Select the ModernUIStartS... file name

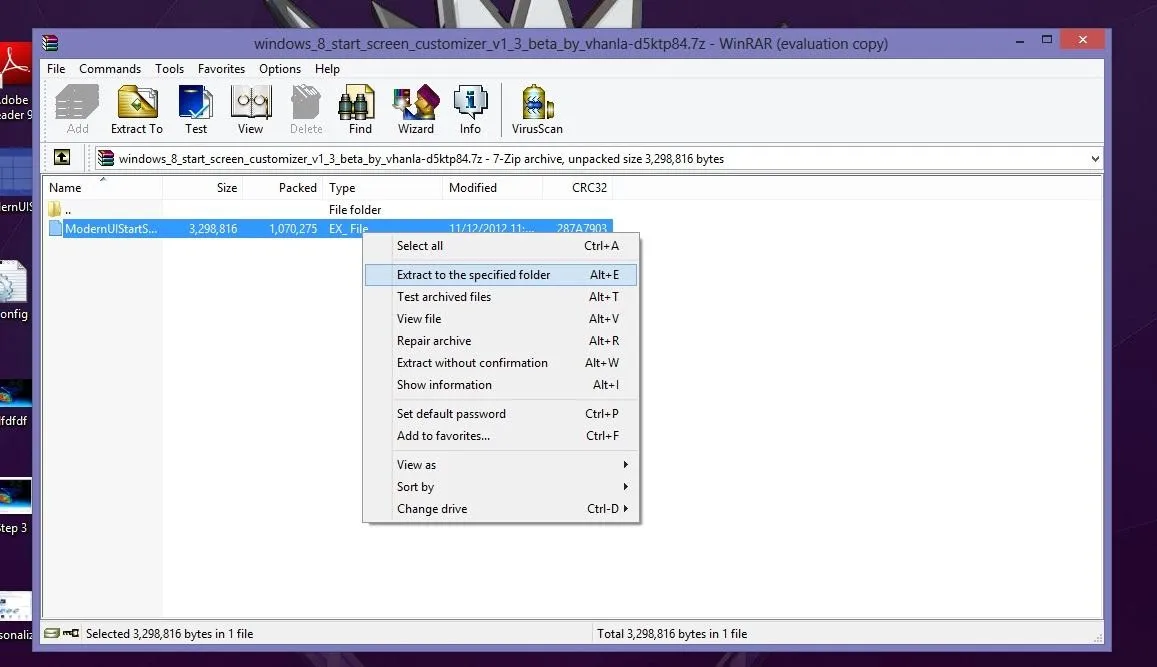[x=111, y=229]
